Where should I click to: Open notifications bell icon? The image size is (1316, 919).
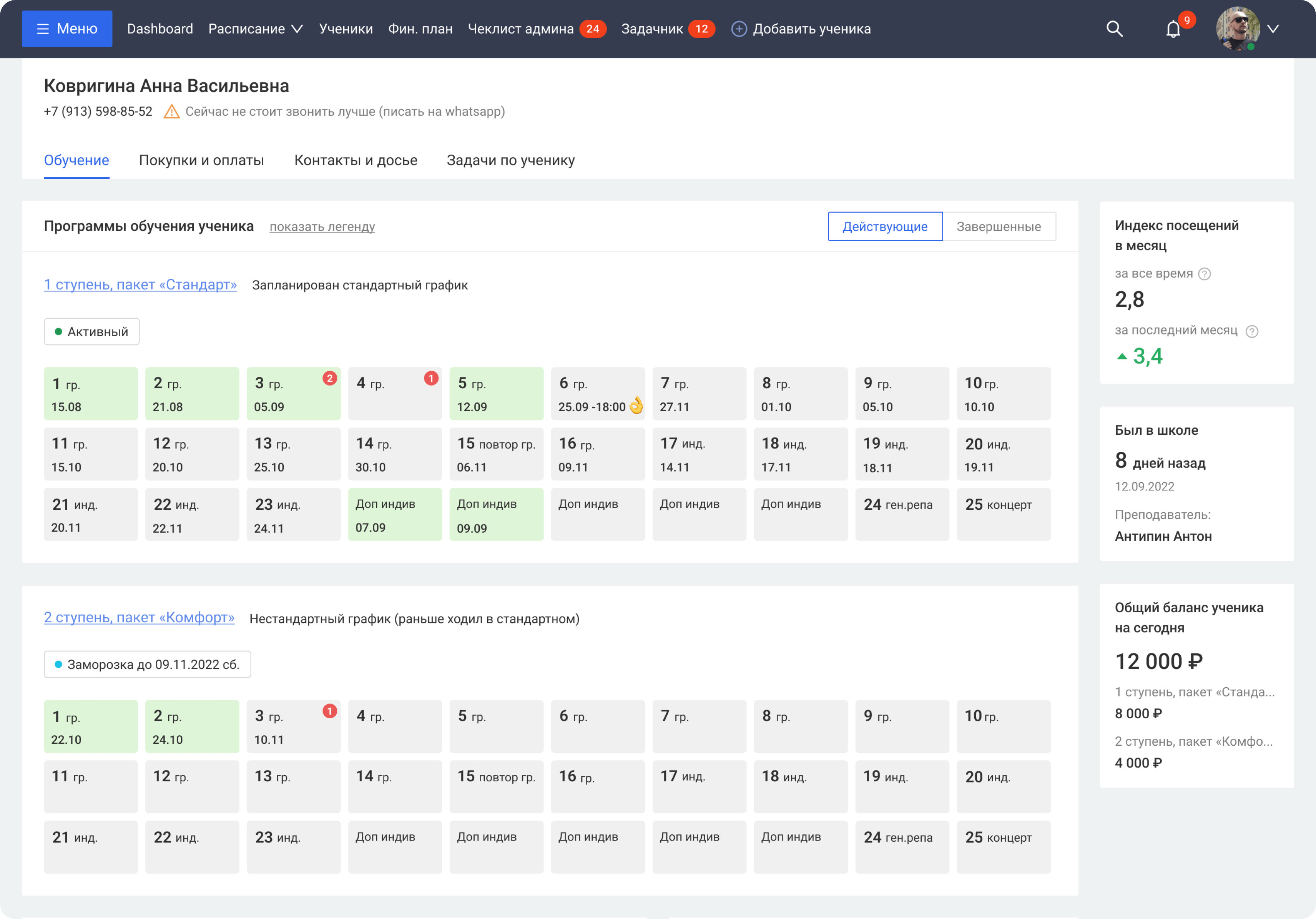pyautogui.click(x=1173, y=29)
